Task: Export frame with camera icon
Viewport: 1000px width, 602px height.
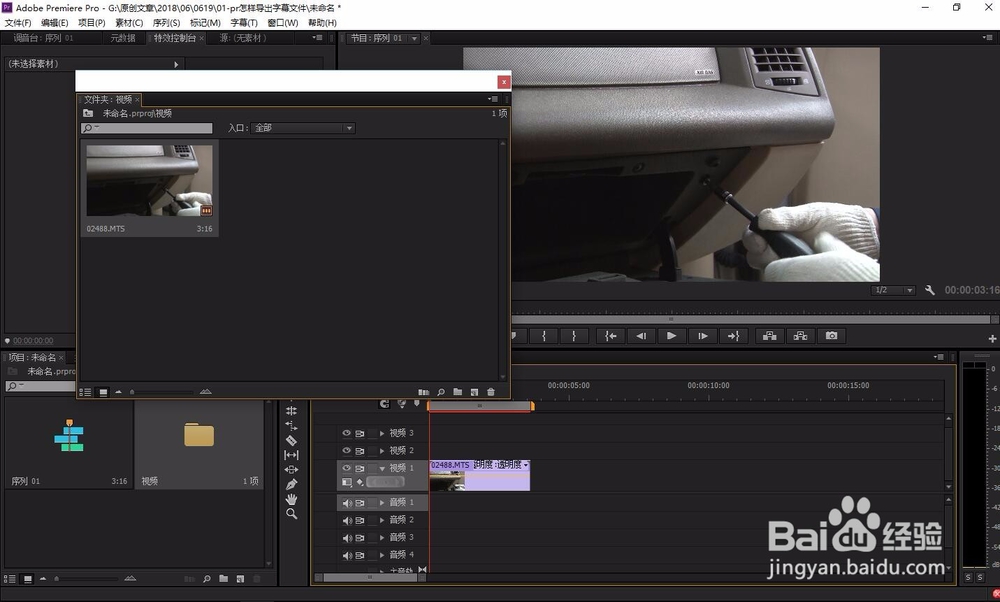Action: coord(832,336)
